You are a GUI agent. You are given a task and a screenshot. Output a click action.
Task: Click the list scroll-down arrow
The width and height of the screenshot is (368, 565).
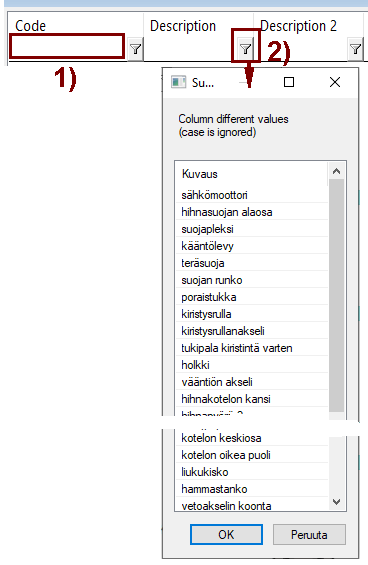tap(337, 502)
